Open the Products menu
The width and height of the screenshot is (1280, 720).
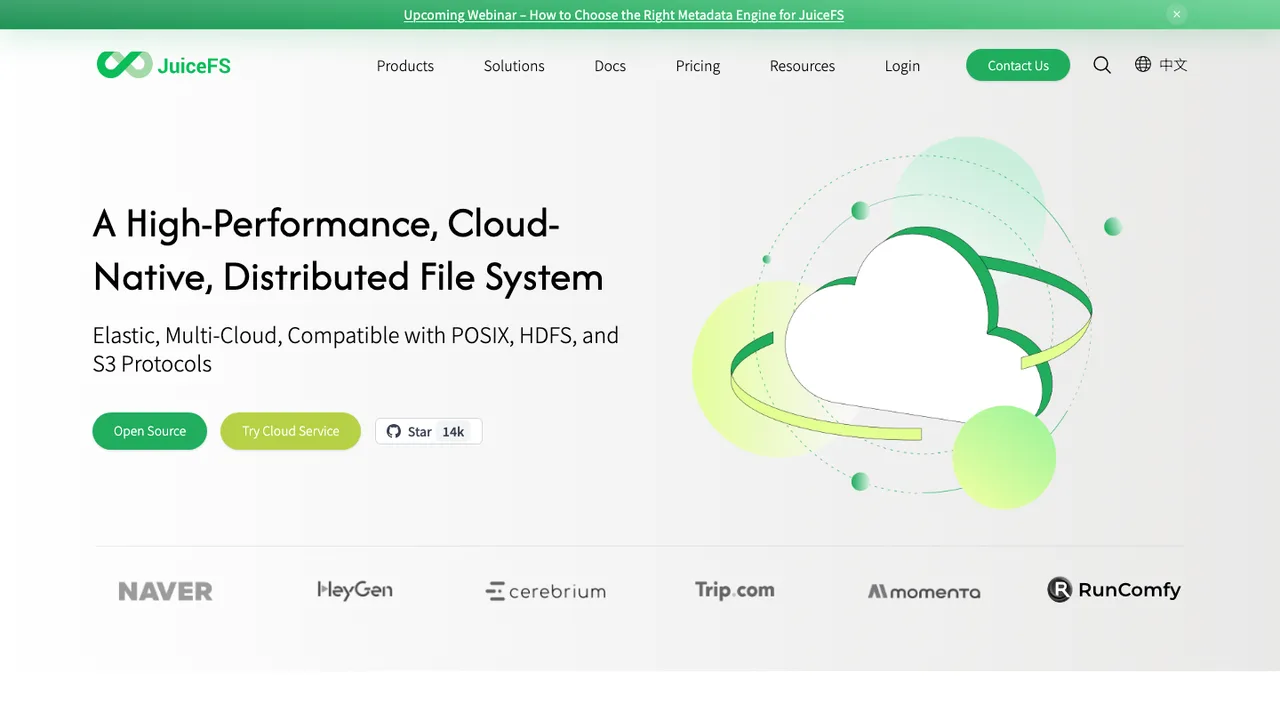(x=405, y=66)
